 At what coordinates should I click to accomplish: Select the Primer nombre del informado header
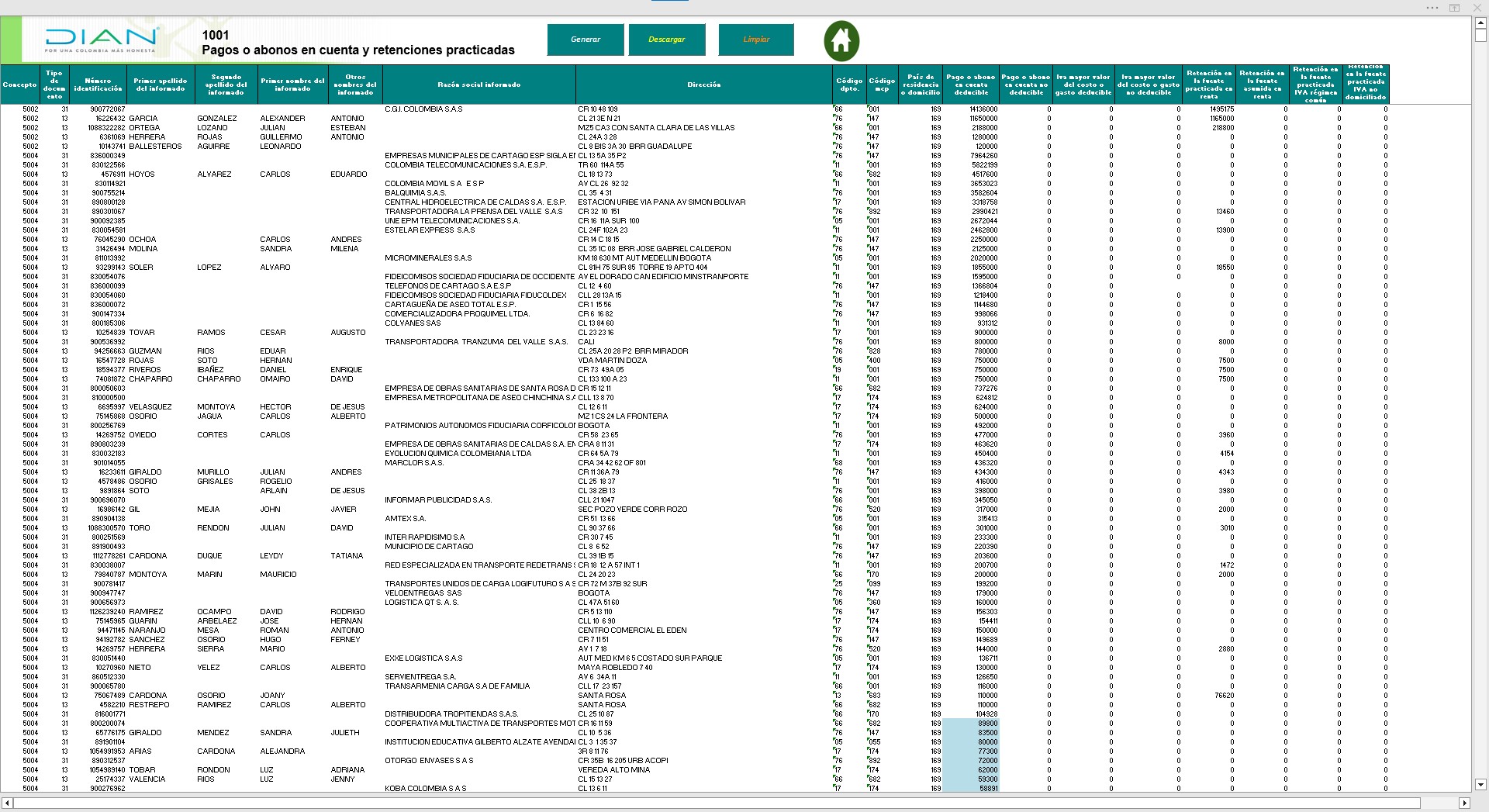292,85
